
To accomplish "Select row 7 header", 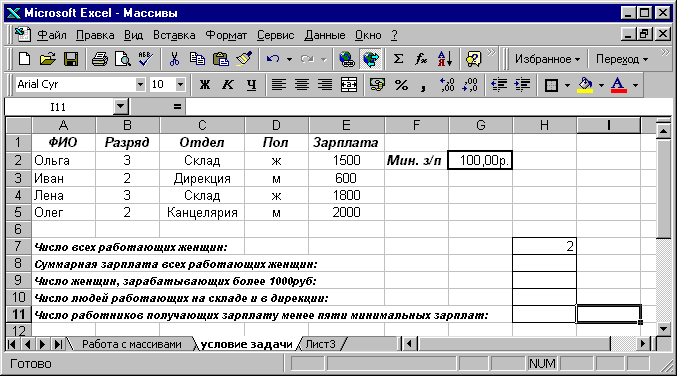I will pos(18,246).
